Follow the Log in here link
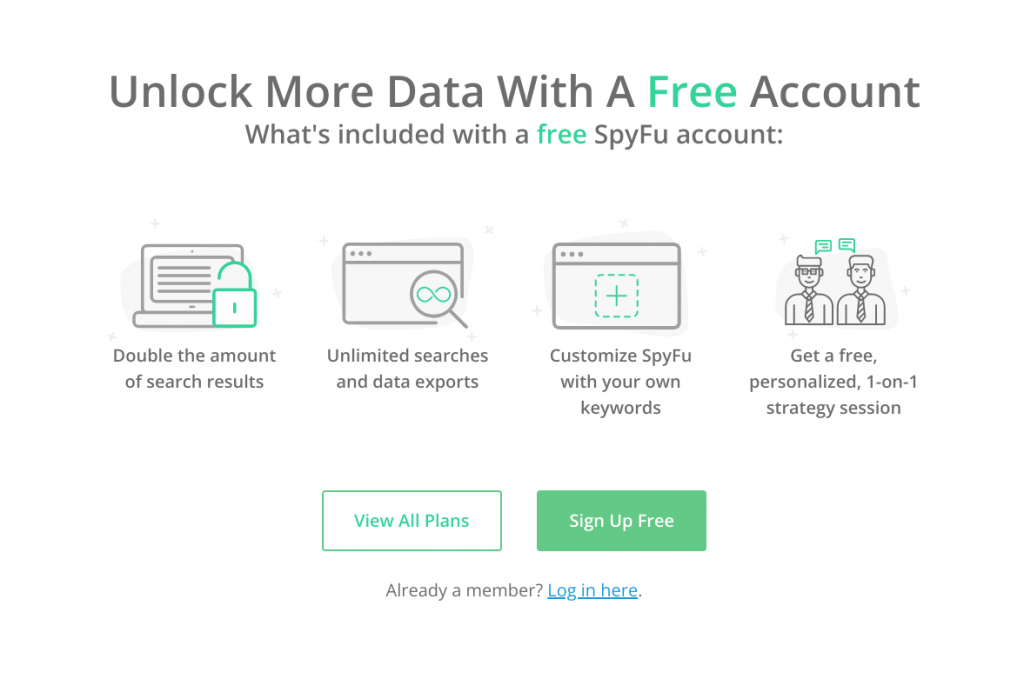Image resolution: width=1024 pixels, height=679 pixels. tap(592, 590)
